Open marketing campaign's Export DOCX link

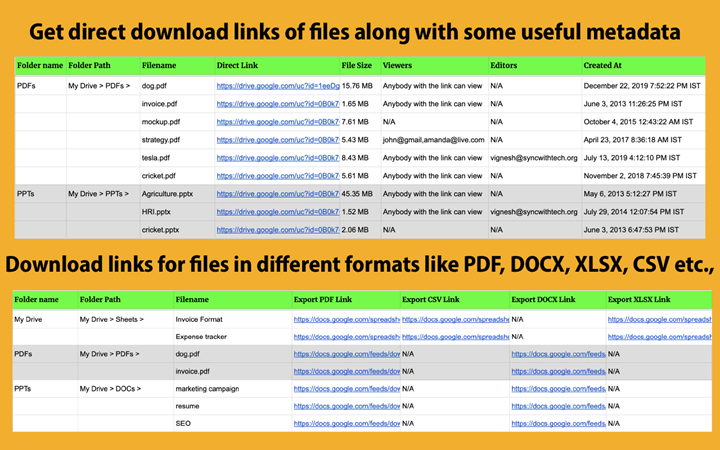(x=558, y=388)
